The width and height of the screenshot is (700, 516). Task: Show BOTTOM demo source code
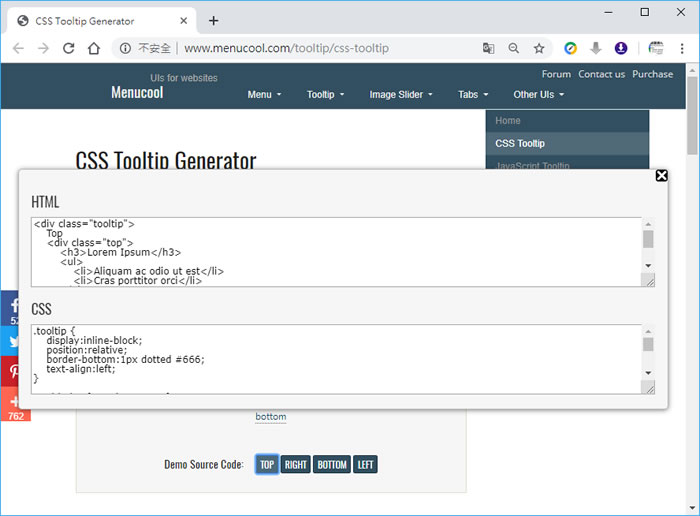332,465
